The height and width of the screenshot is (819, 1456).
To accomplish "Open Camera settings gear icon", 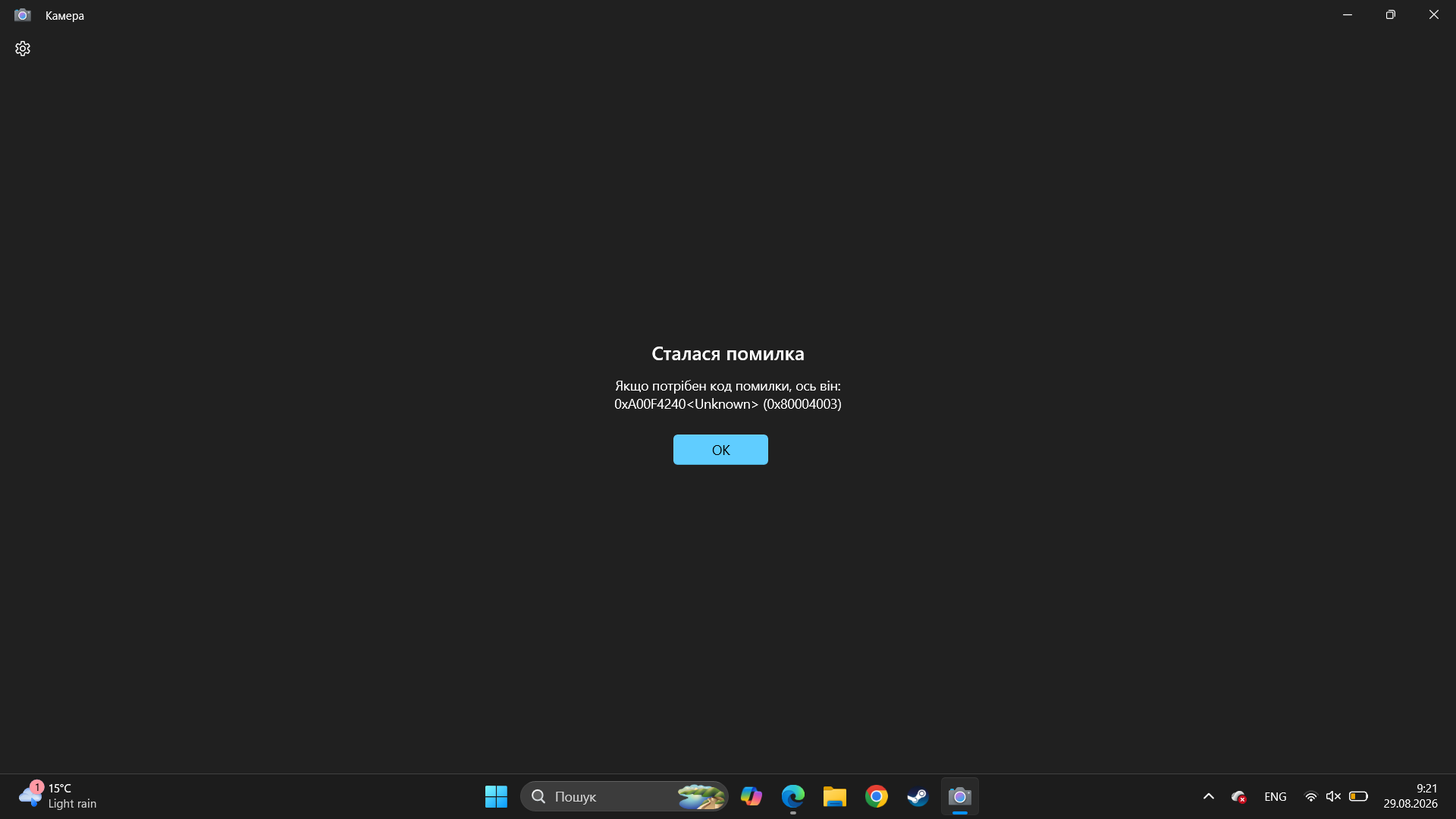I will coord(23,49).
